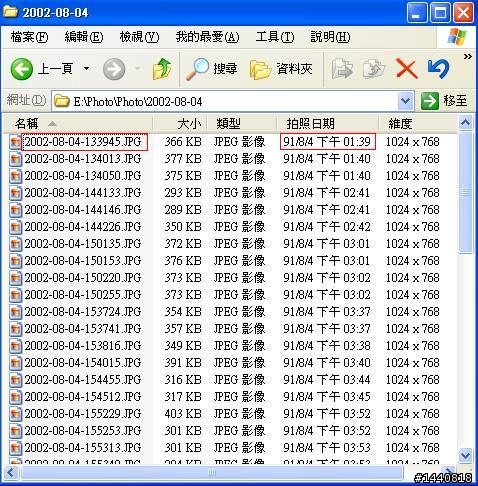Click date 91/8/4 下午 03:45

pos(327,397)
